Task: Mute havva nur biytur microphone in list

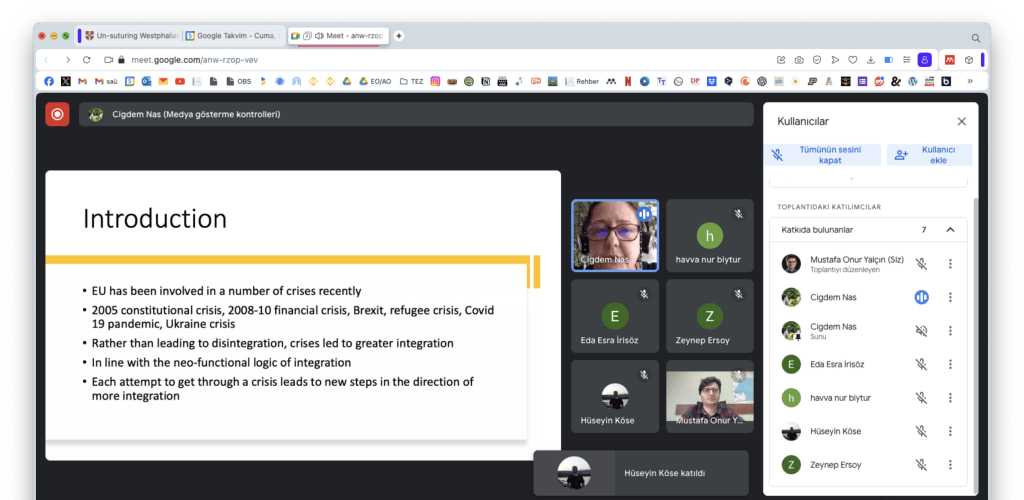Action: pyautogui.click(x=921, y=398)
